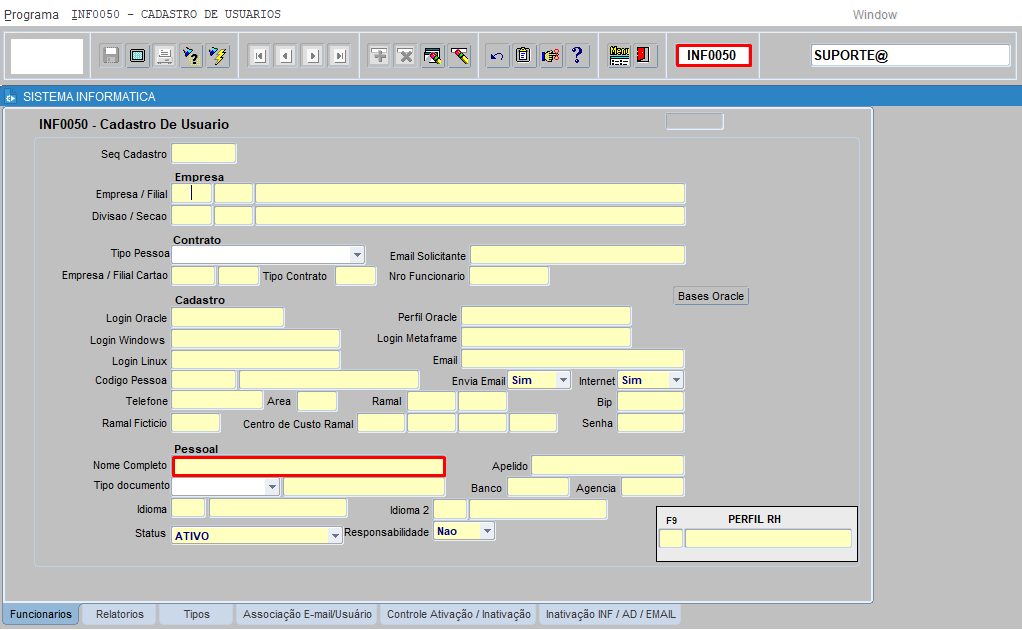Click the Email field under Cadastro
Viewport: 1022px width, 630px height.
tap(572, 359)
